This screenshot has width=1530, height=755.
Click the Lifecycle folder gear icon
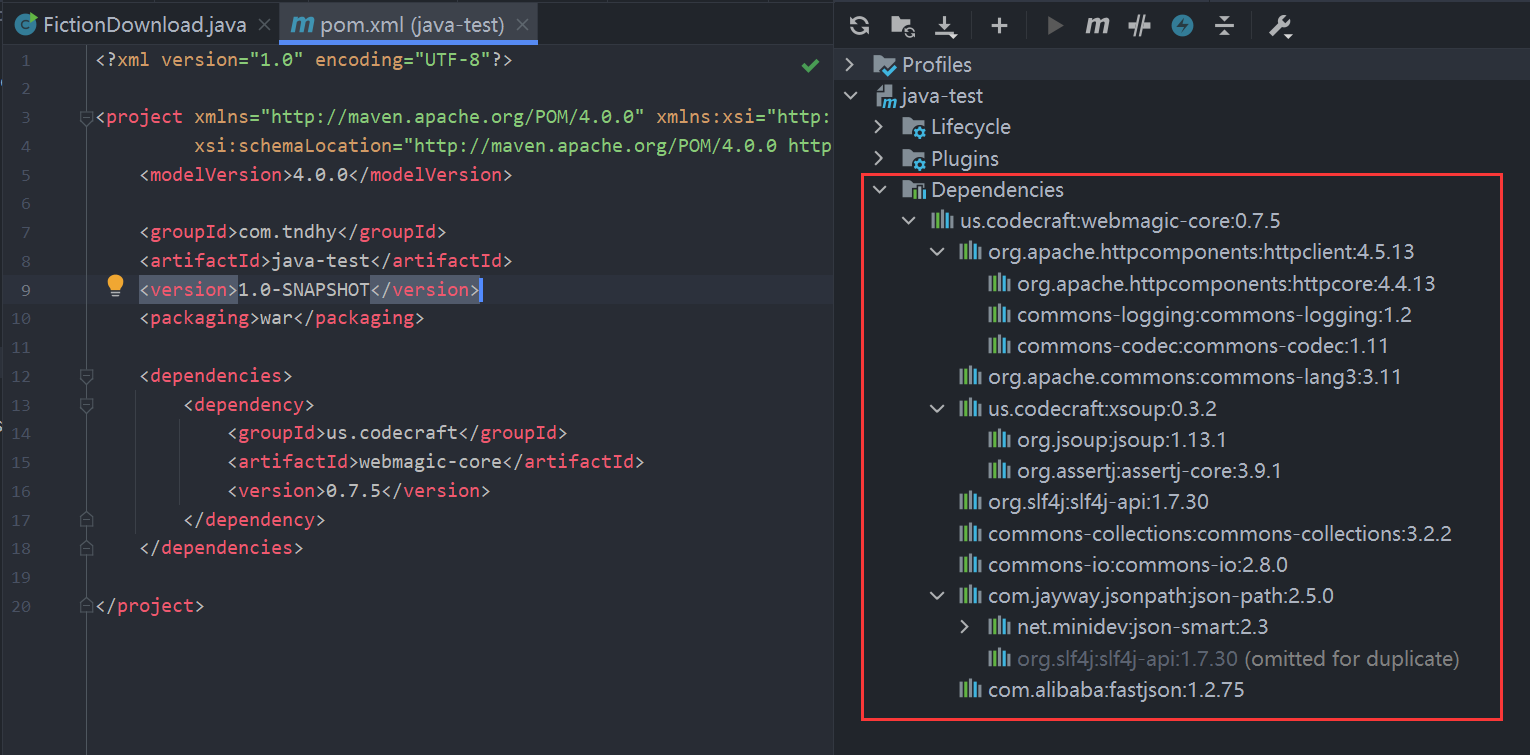click(914, 128)
